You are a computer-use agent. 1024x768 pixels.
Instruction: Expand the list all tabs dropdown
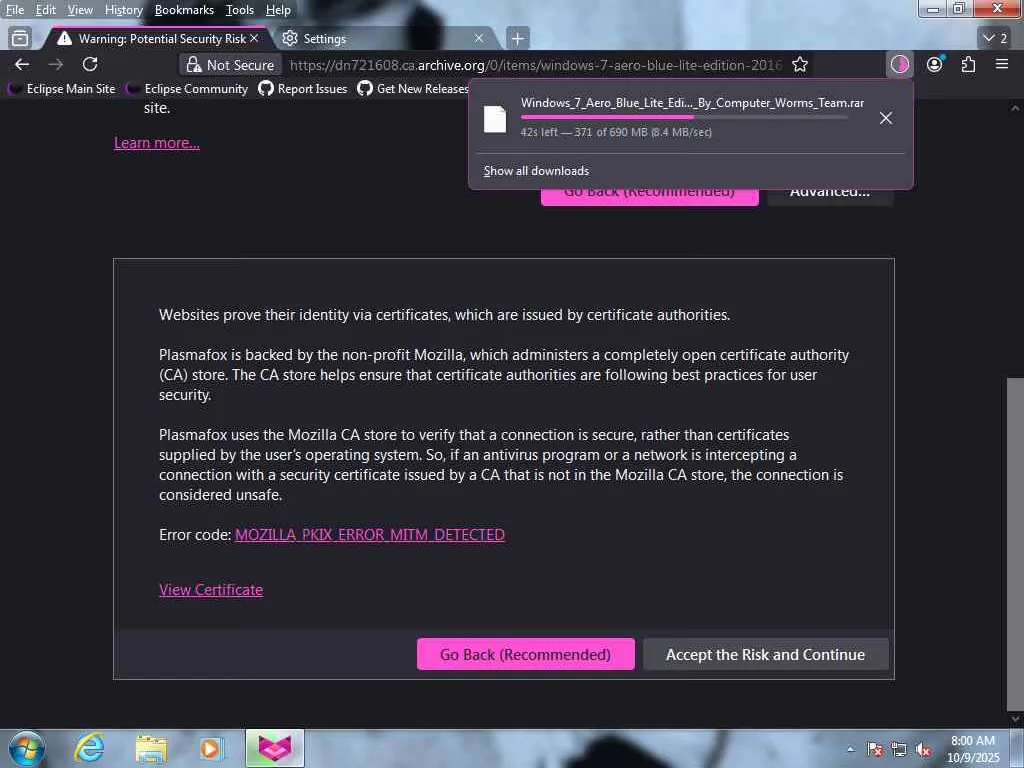(995, 39)
